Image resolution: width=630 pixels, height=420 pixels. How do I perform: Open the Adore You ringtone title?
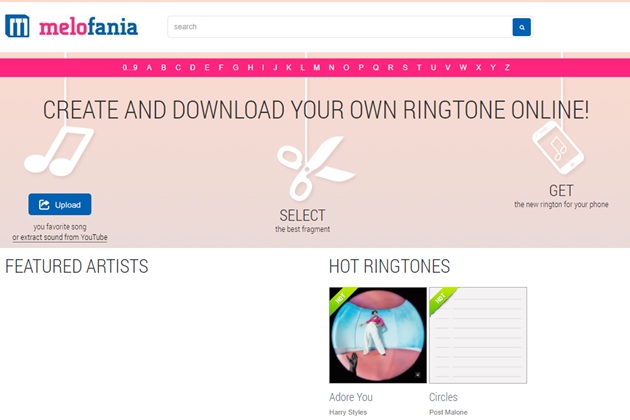[x=351, y=397]
